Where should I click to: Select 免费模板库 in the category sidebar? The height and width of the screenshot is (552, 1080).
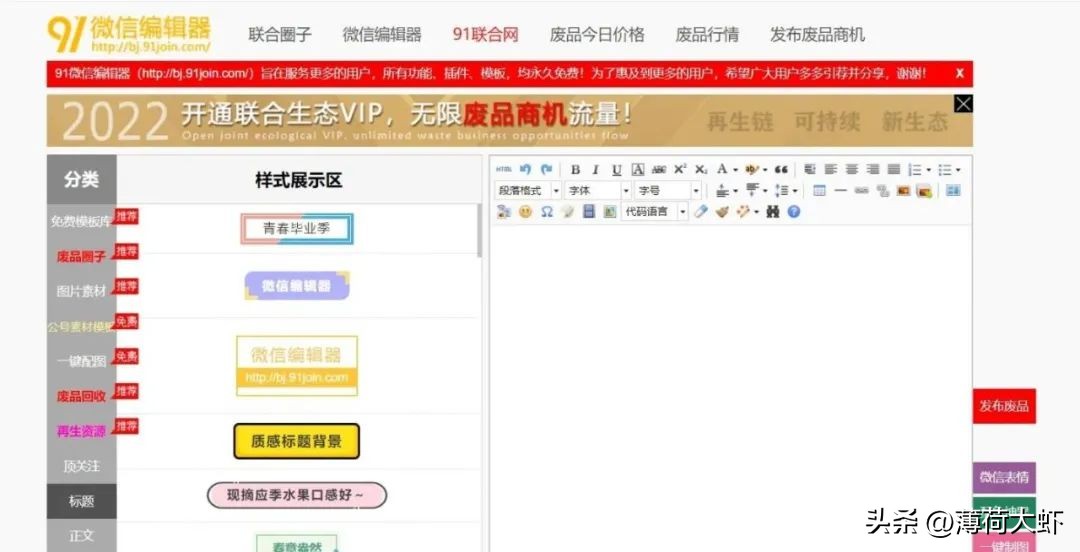[x=81, y=221]
